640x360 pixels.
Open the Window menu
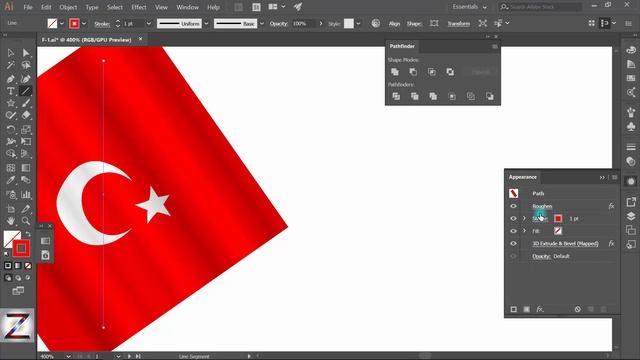tap(187, 7)
